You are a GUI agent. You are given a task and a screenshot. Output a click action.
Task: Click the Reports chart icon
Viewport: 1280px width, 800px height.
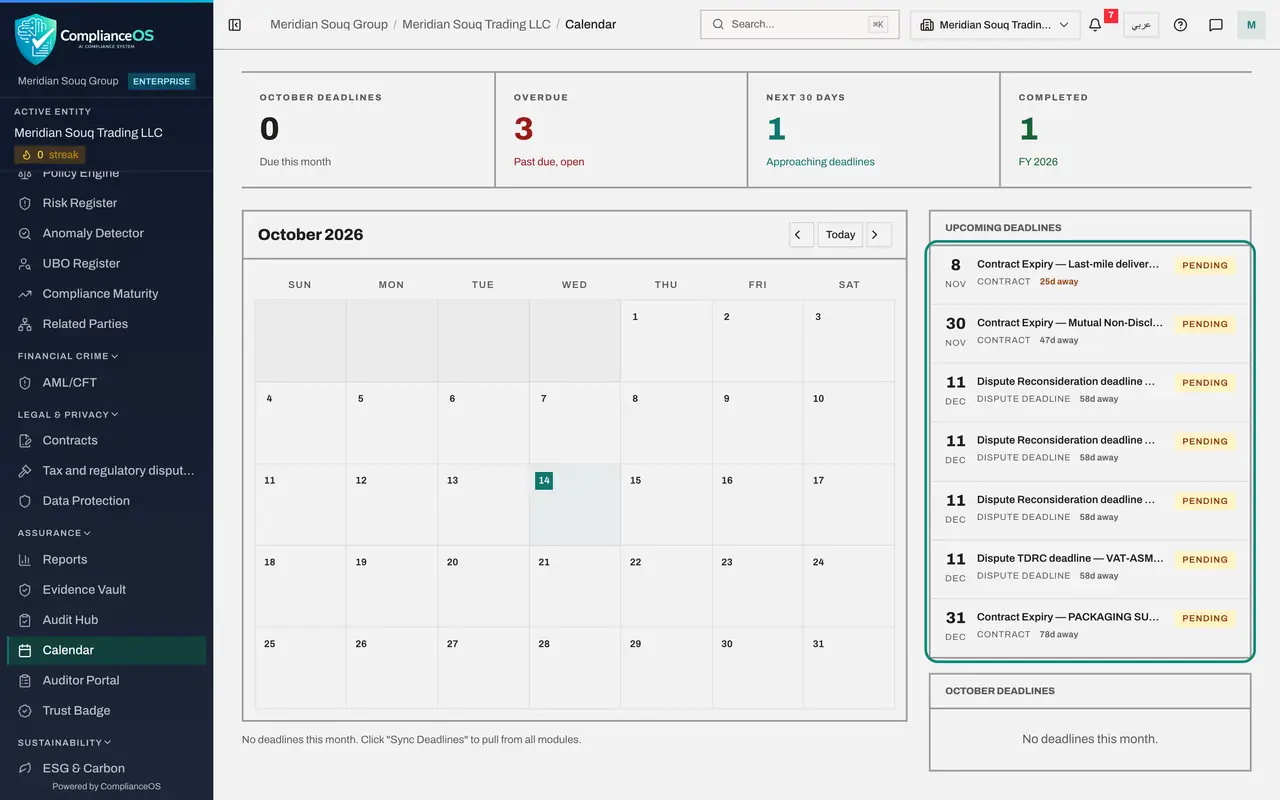pyautogui.click(x=25, y=560)
